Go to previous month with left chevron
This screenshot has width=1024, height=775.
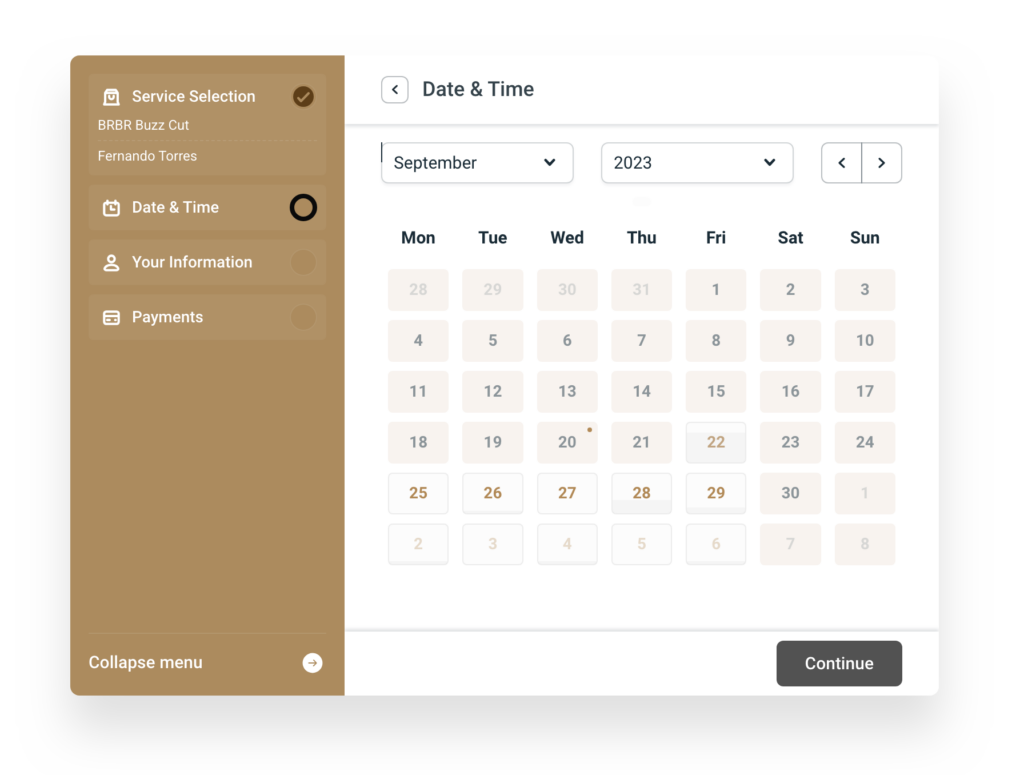coord(842,163)
